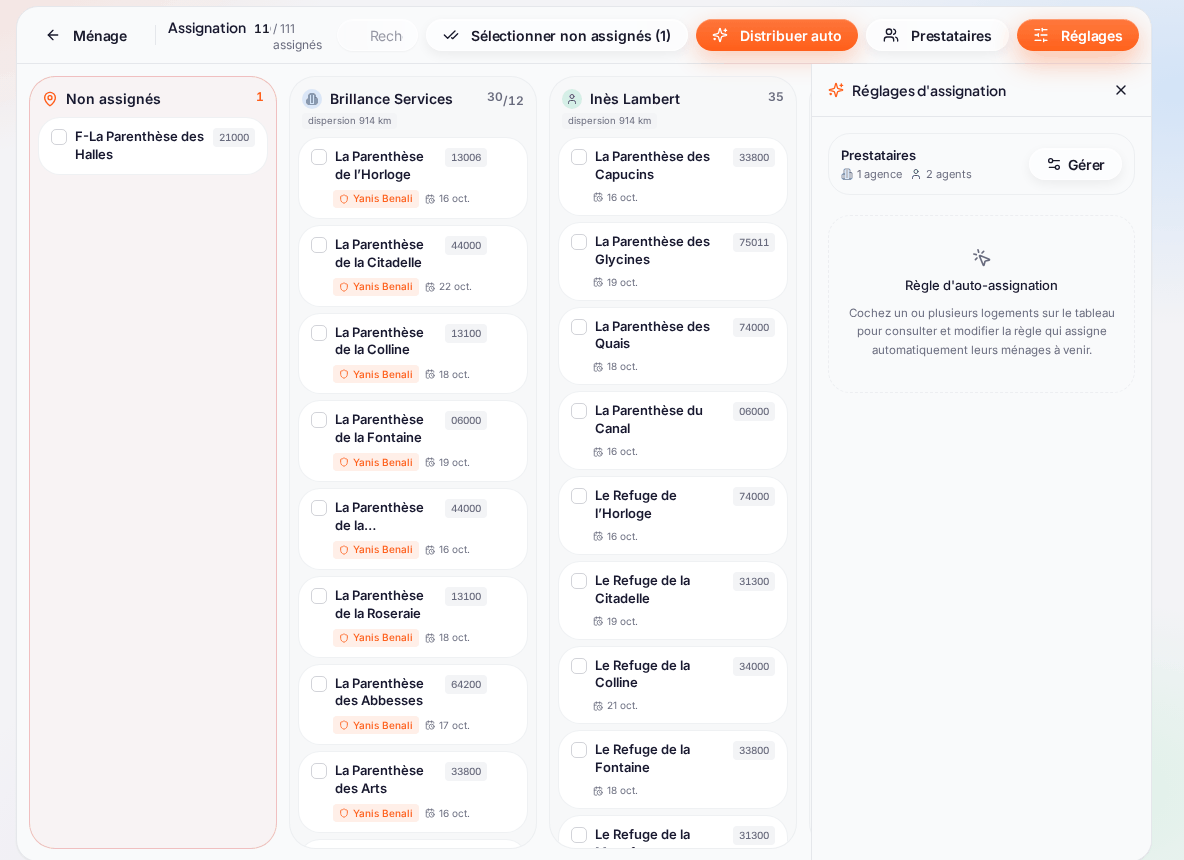This screenshot has width=1184, height=860.
Task: Click postal code 75011 badge
Action: [x=754, y=242]
